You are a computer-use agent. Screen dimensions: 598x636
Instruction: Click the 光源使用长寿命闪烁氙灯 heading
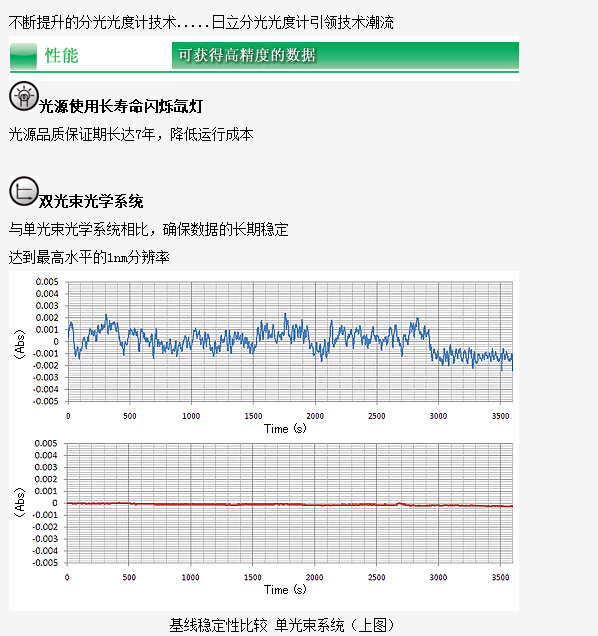point(120,107)
